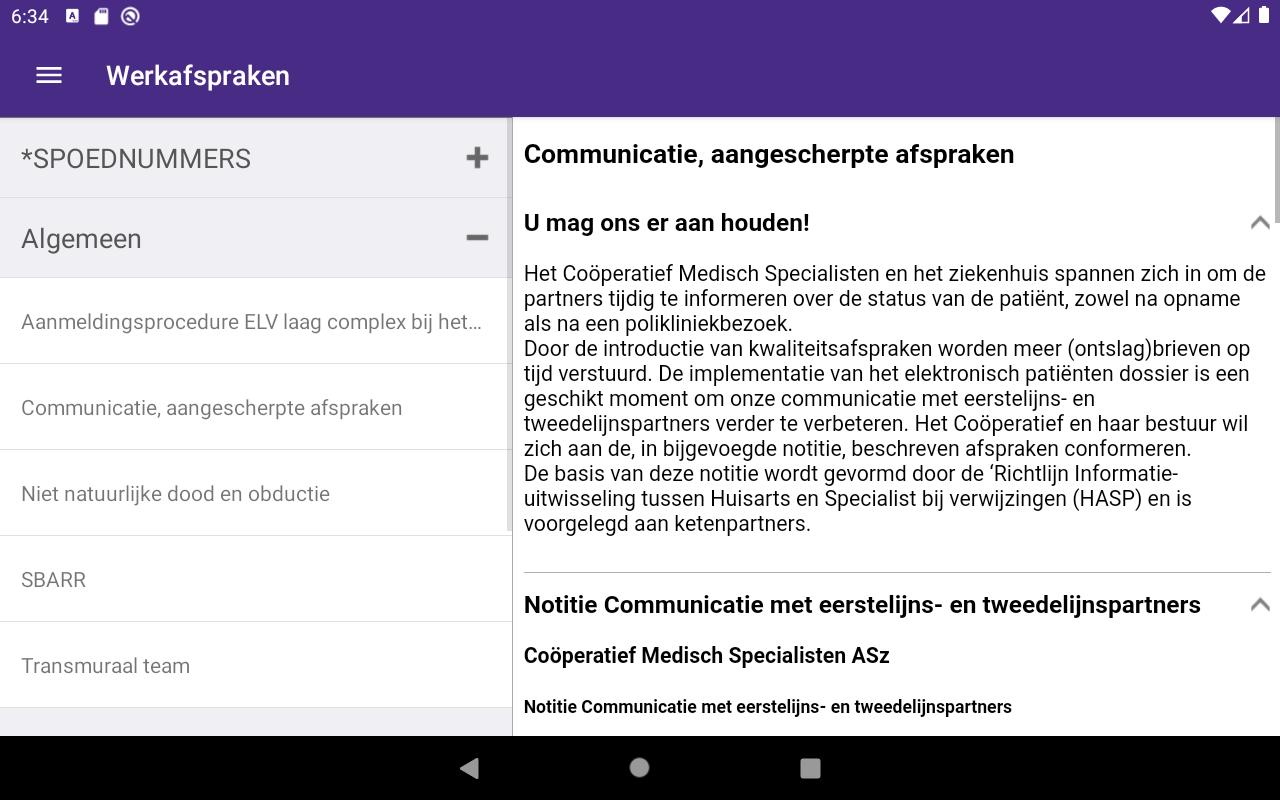Tap the Android home navigation button
The width and height of the screenshot is (1280, 800).
[x=639, y=768]
